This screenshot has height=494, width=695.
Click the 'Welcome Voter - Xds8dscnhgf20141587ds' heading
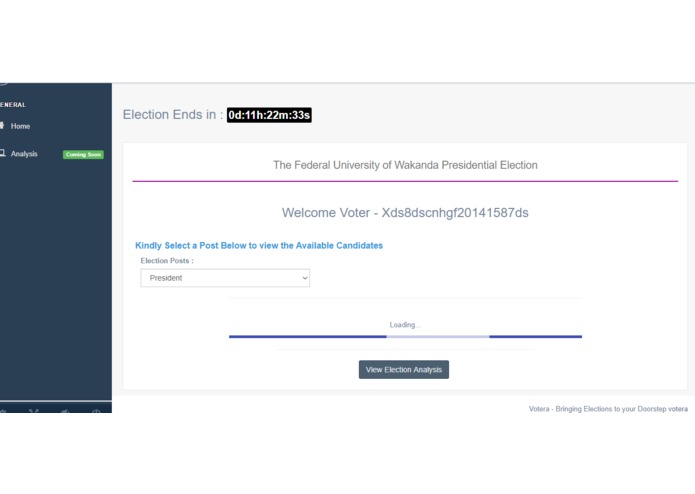(405, 213)
